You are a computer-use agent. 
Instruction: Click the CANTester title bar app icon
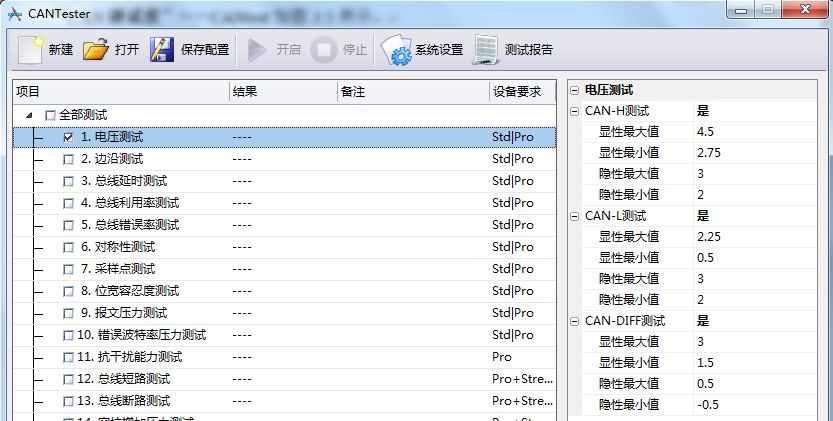click(15, 14)
